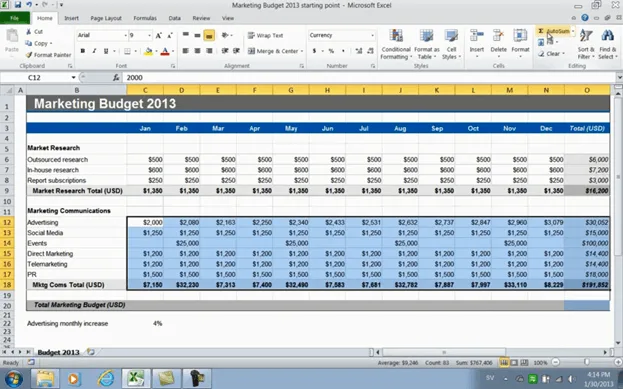Click the insert function fx icon
Viewport: 623px width, 389px height.
[x=116, y=77]
